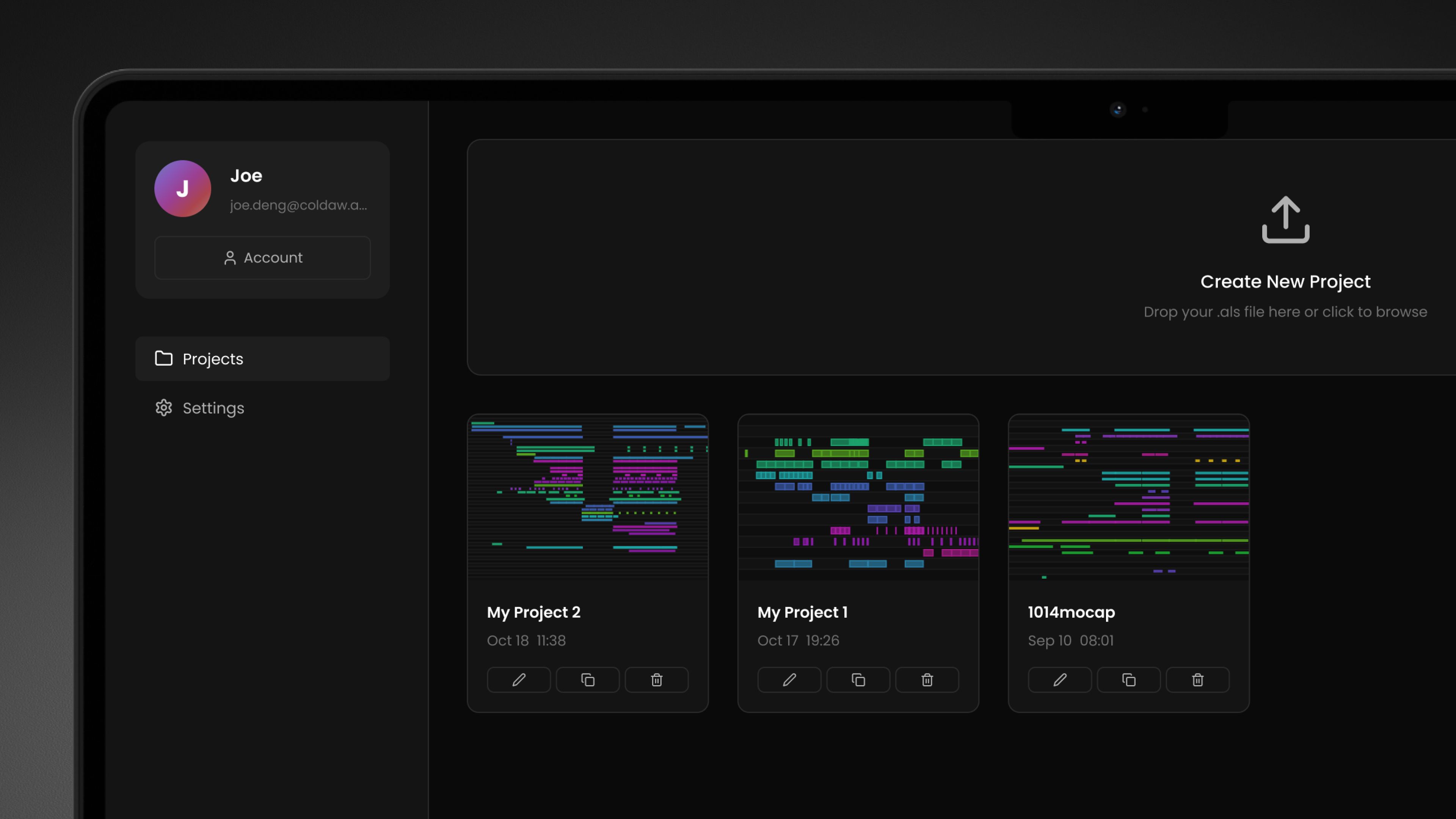Click the Create New Project heading
Image resolution: width=1456 pixels, height=819 pixels.
coord(1285,281)
